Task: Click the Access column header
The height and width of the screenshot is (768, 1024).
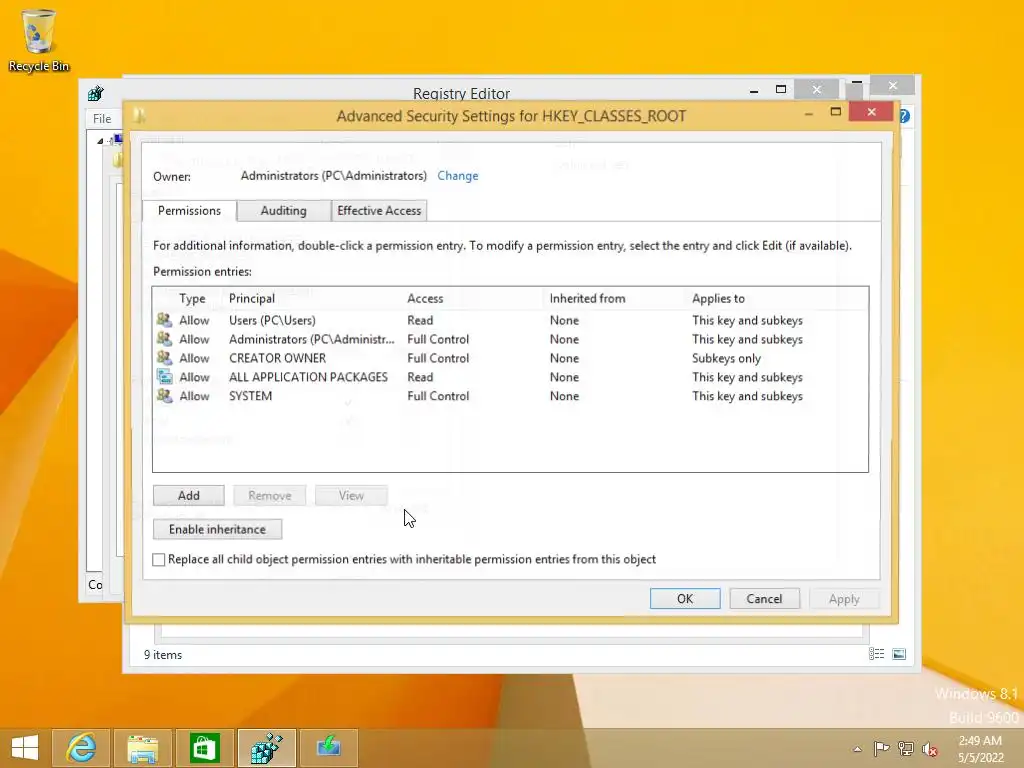Action: [x=425, y=298]
